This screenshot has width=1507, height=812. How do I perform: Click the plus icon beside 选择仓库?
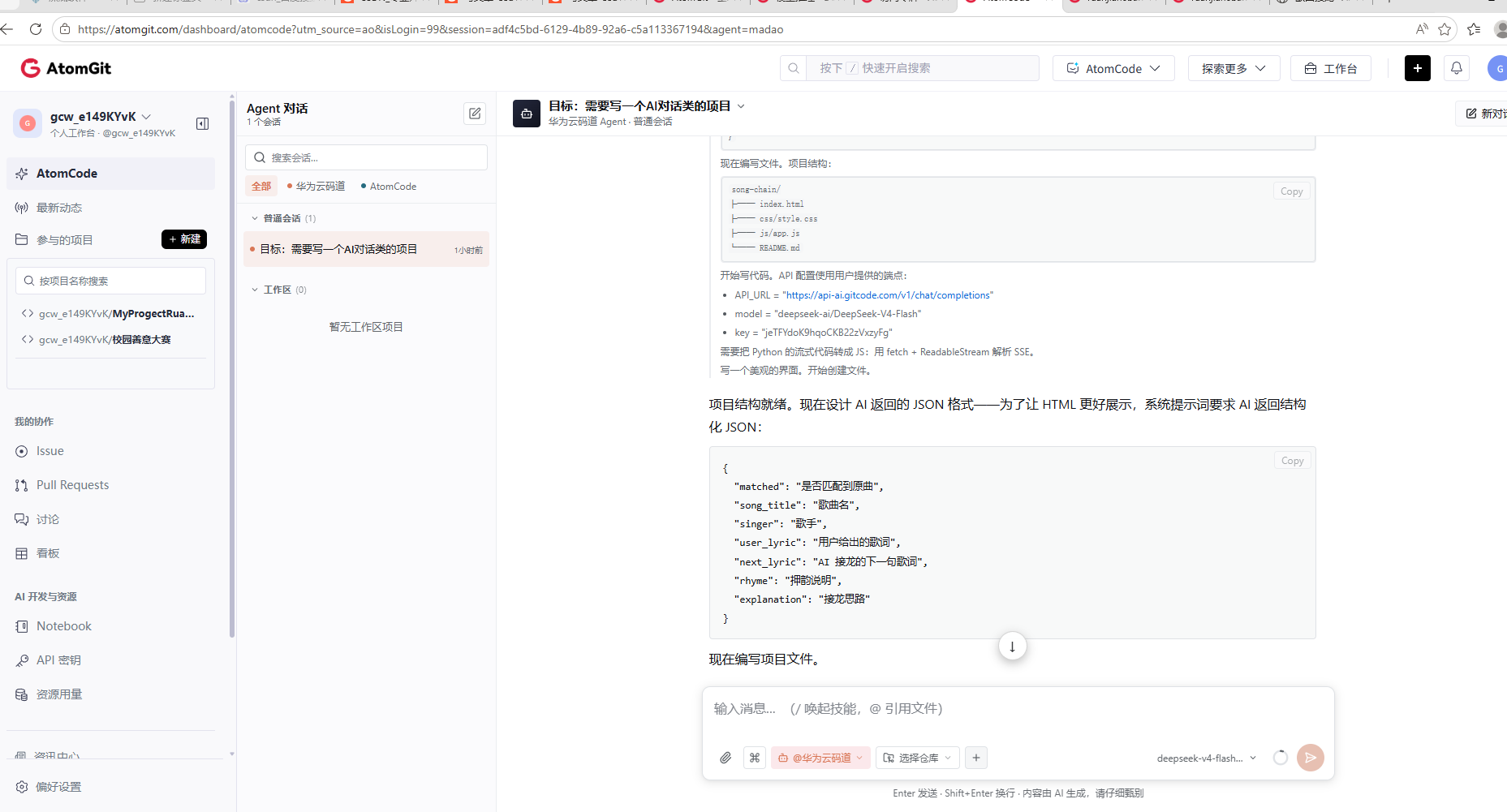click(976, 758)
